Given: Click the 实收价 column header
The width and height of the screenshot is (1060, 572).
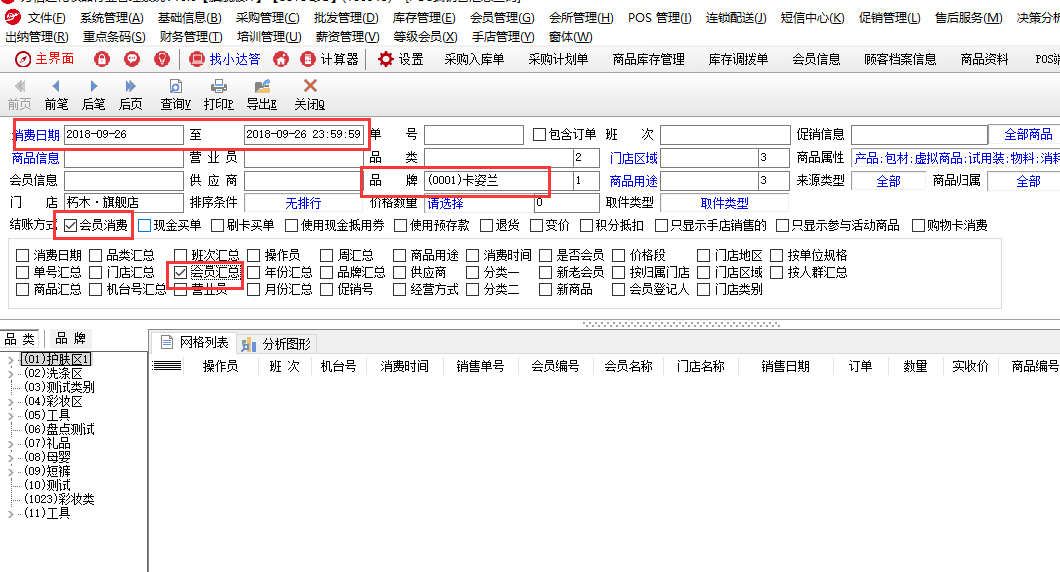Looking at the screenshot, I should [969, 366].
